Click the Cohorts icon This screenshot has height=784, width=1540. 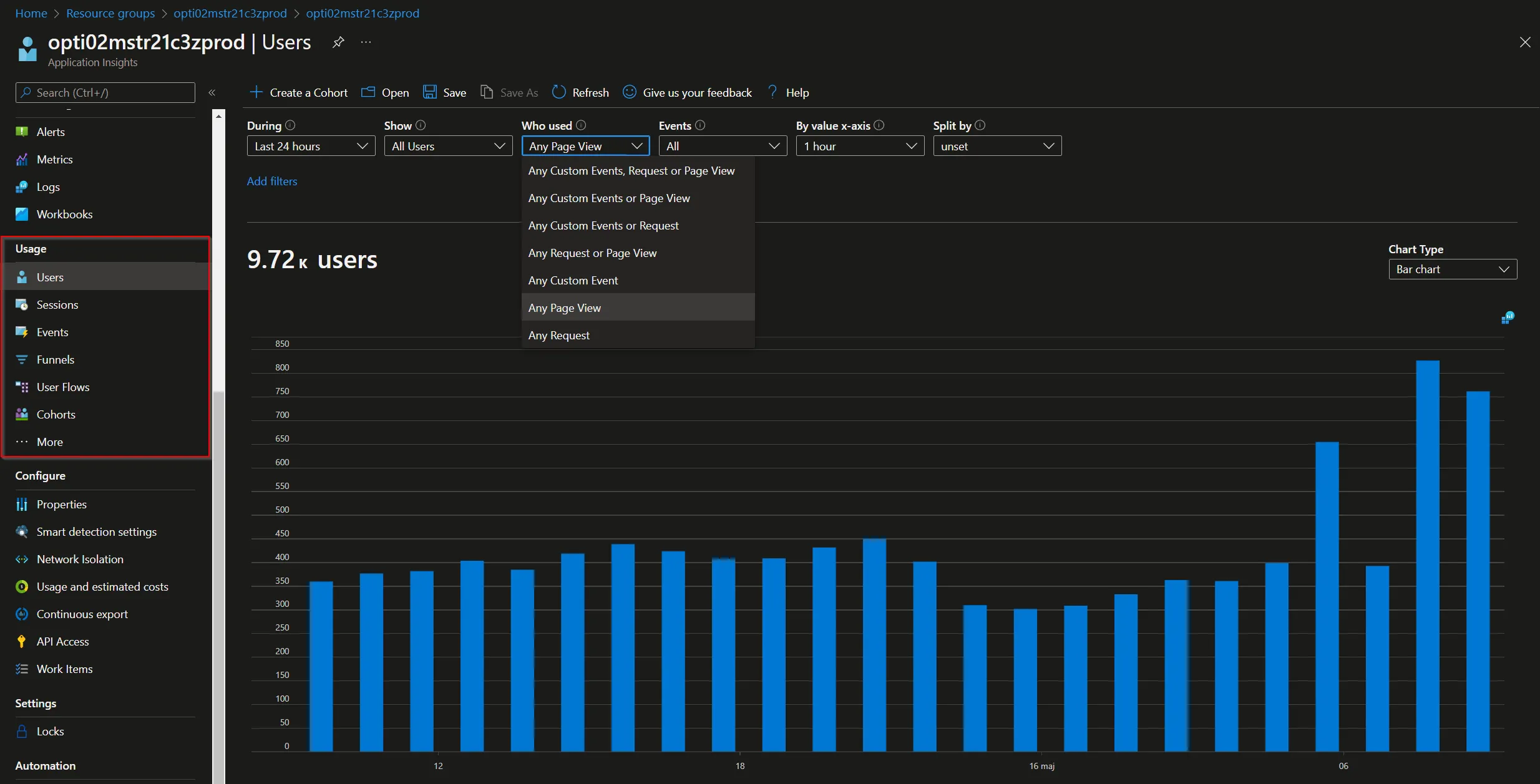pyautogui.click(x=22, y=414)
